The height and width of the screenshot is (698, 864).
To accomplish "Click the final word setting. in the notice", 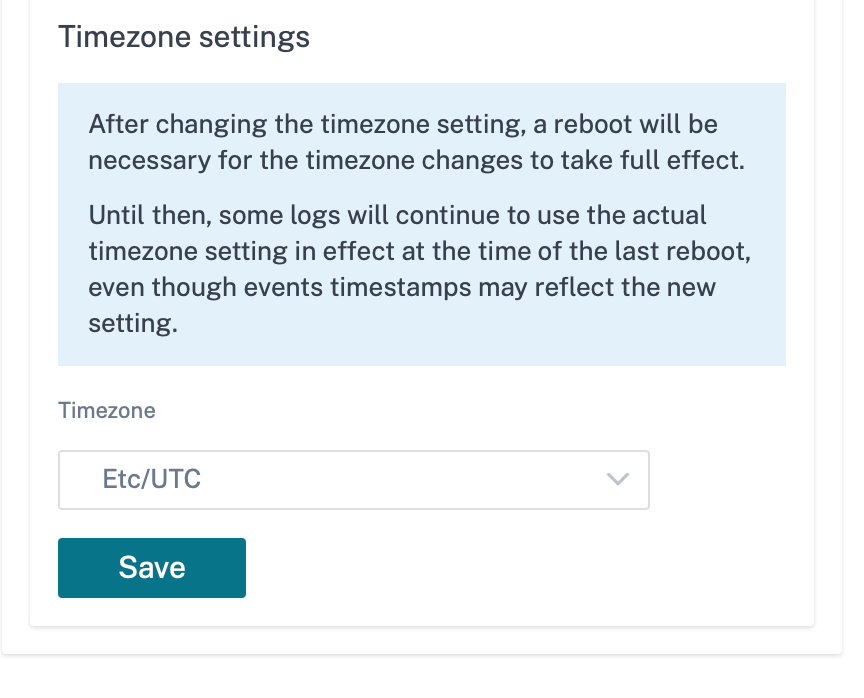I will (133, 324).
